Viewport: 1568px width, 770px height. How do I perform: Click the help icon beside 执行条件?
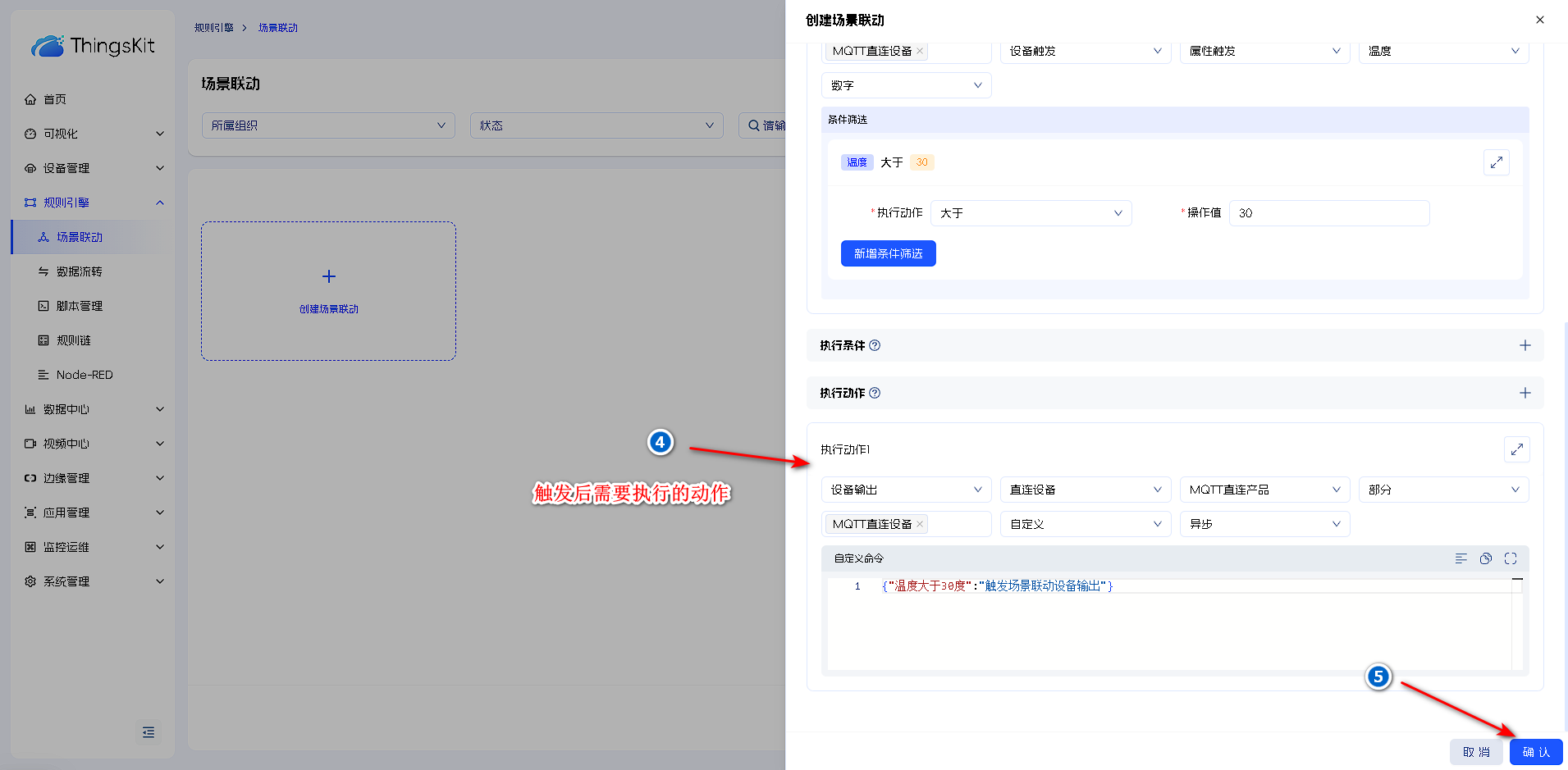tap(875, 345)
